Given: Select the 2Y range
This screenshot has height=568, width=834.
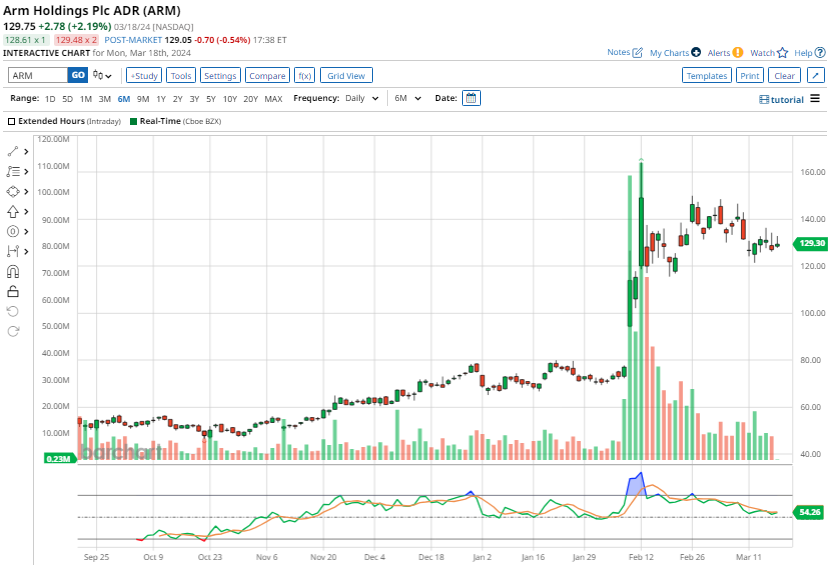Looking at the screenshot, I should (178, 99).
